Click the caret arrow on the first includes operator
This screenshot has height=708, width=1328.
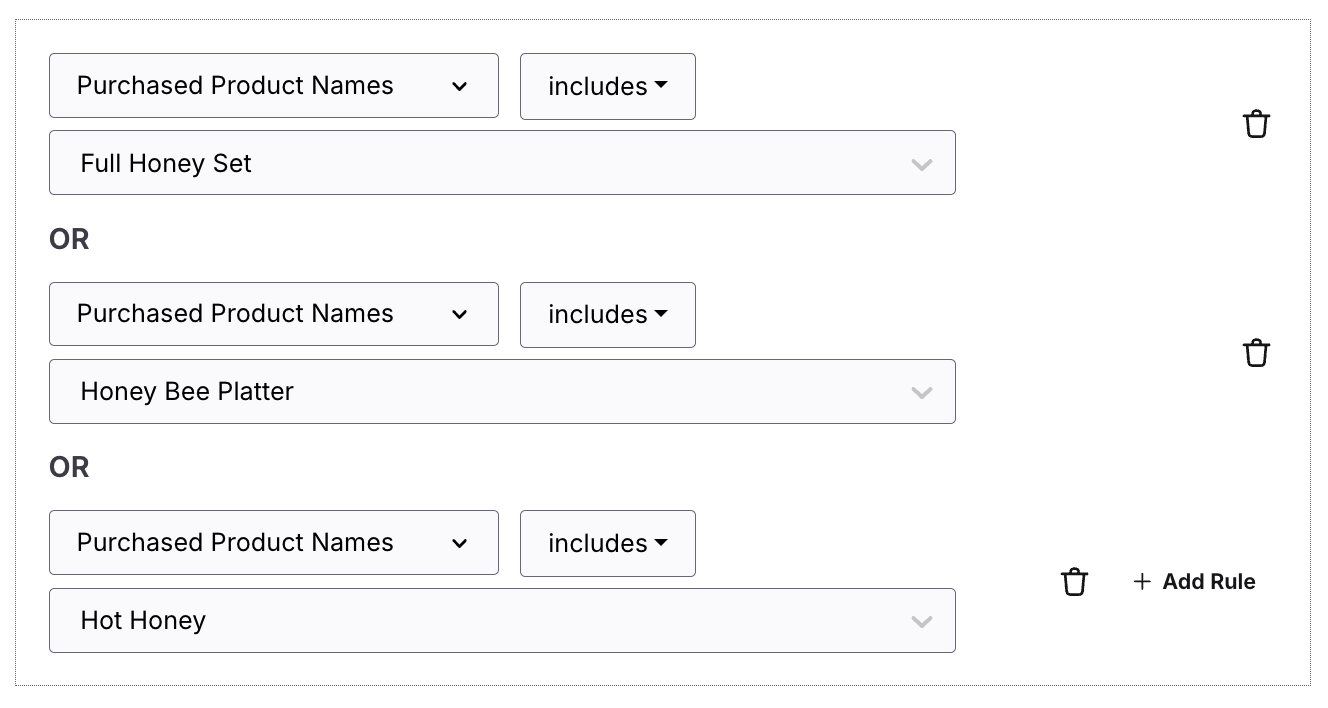click(661, 86)
